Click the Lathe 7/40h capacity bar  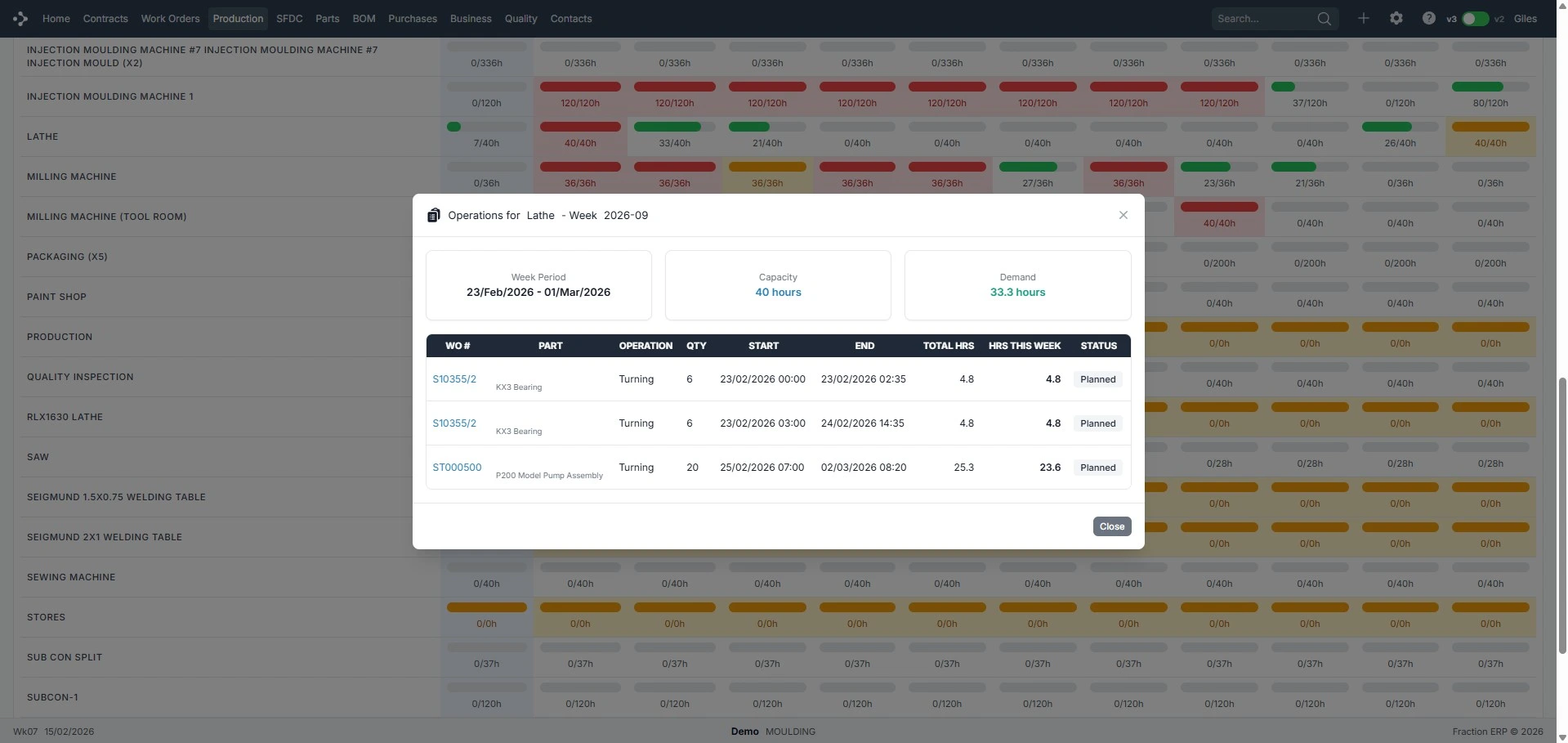coord(486,128)
